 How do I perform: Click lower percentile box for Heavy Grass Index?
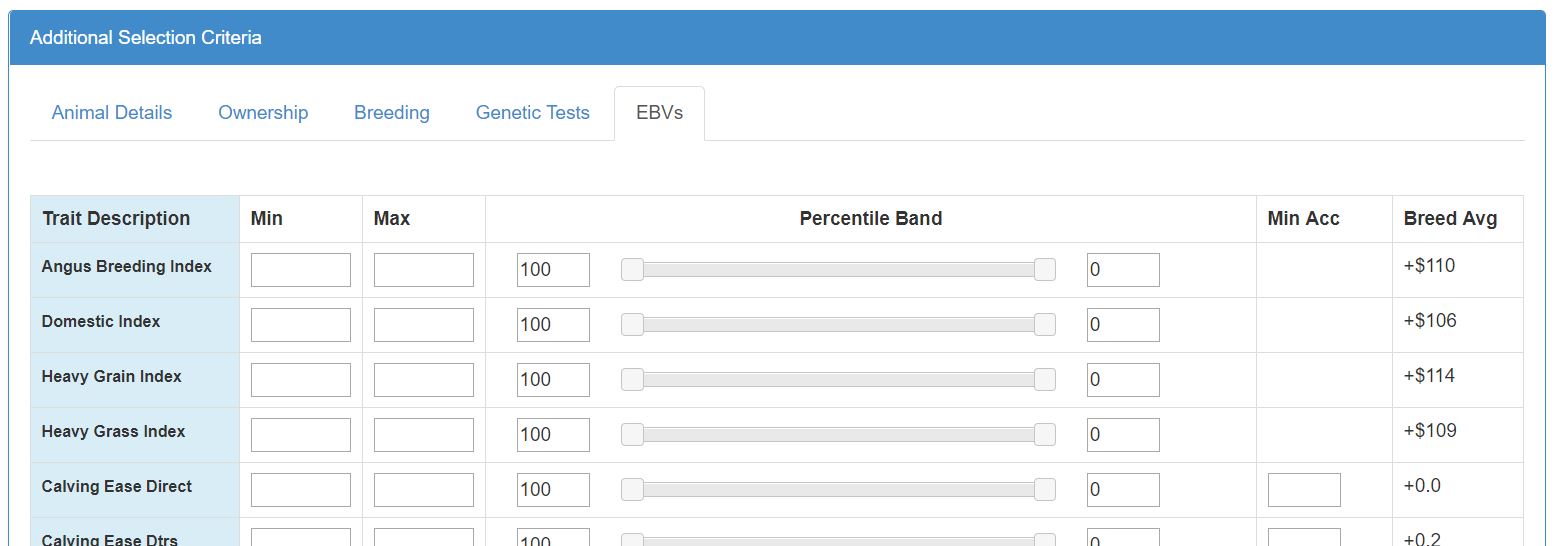tap(1123, 435)
